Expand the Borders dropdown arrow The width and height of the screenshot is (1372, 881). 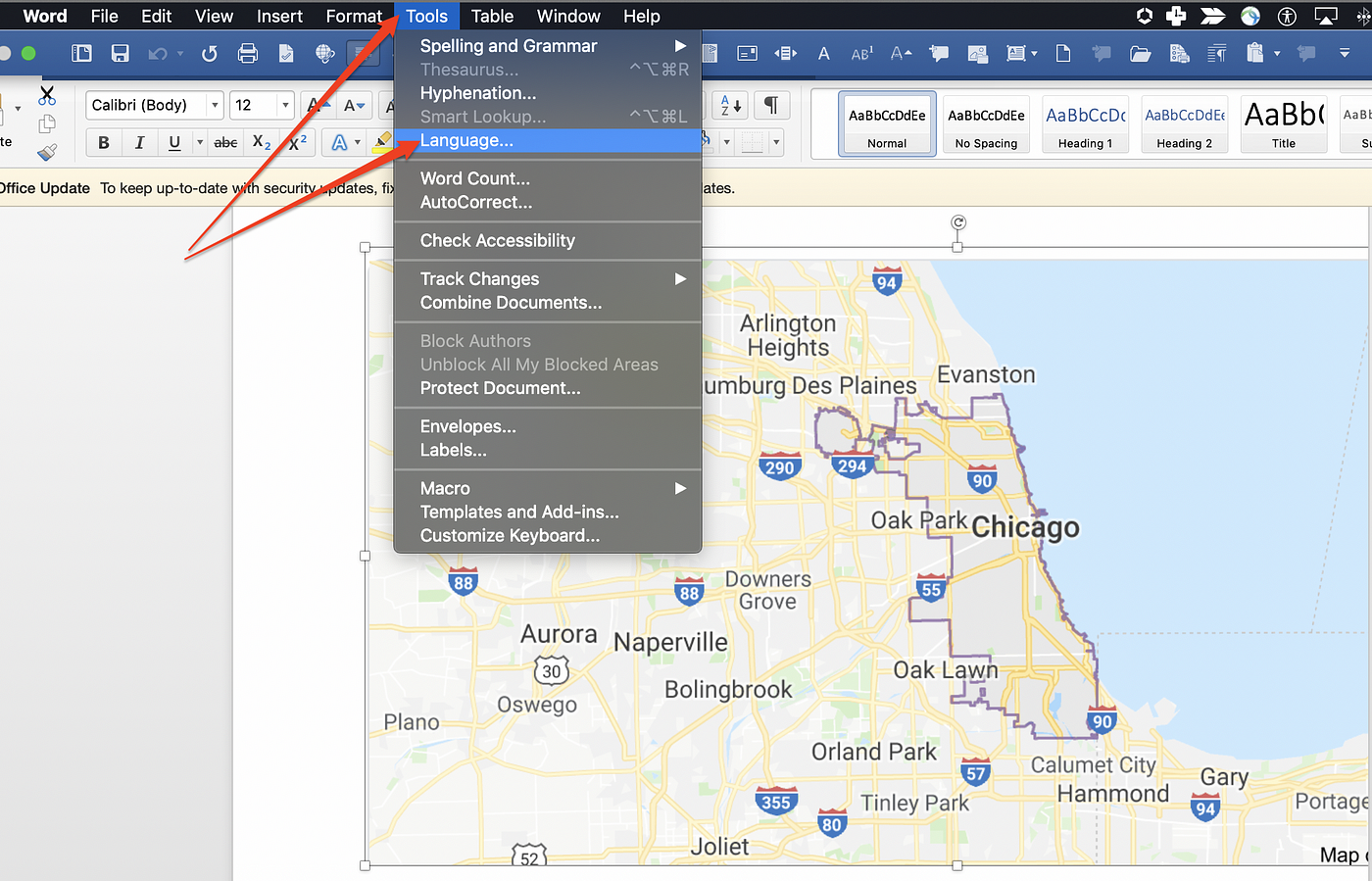(776, 143)
